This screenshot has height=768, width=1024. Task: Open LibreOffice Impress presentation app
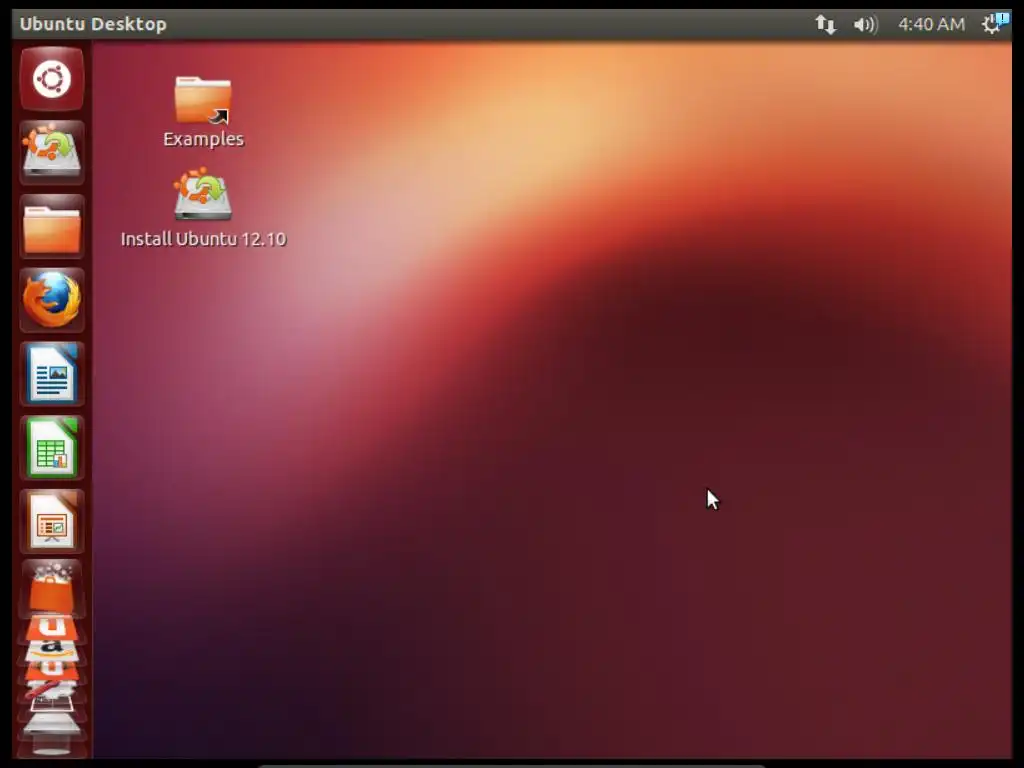(x=52, y=521)
